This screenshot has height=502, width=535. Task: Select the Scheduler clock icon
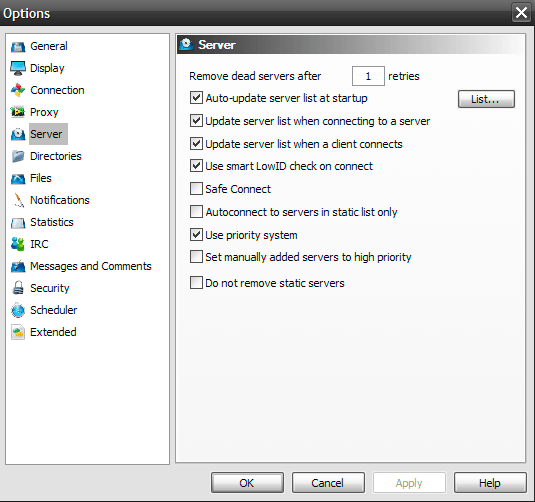click(x=18, y=310)
